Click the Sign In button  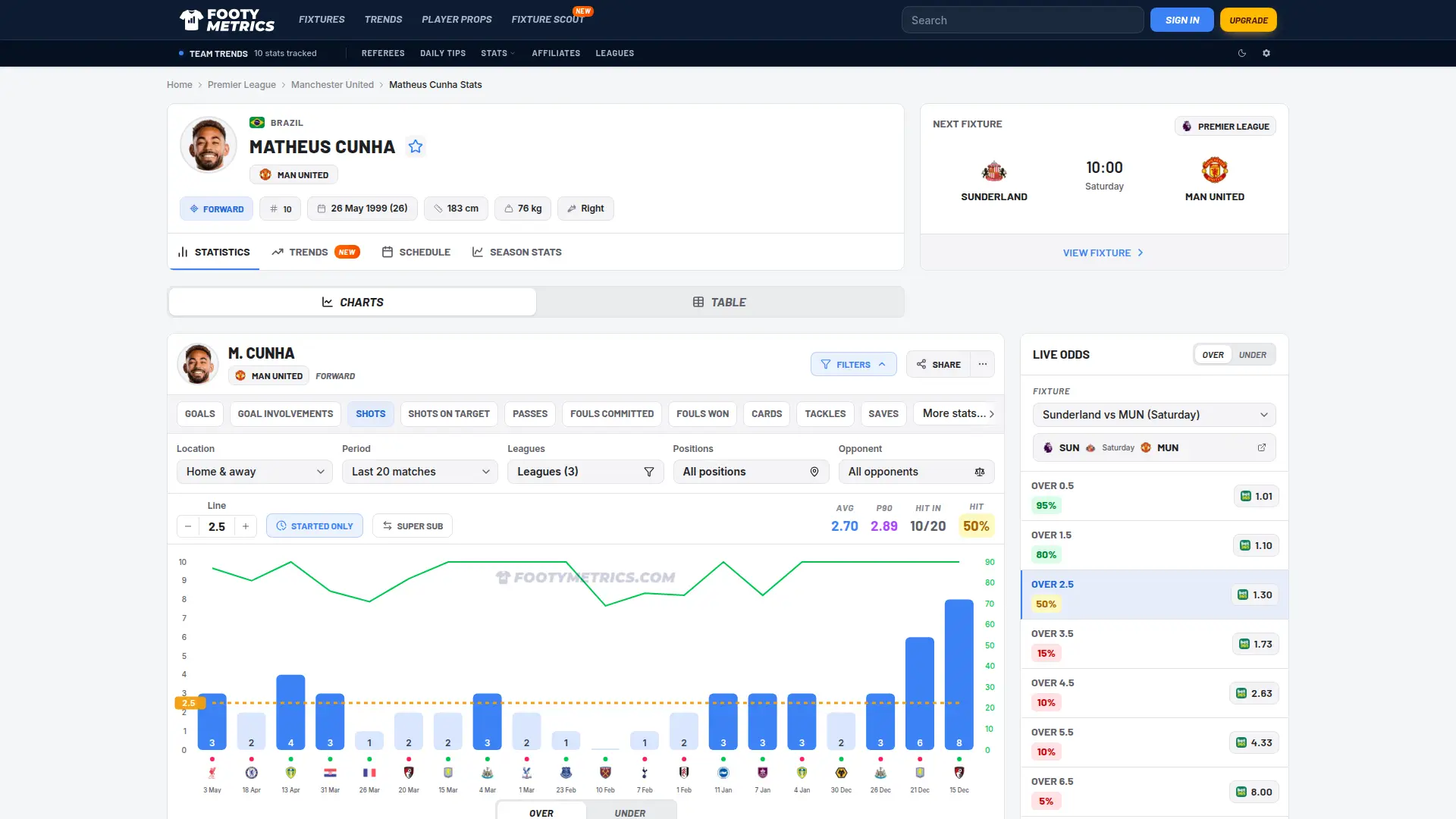tap(1182, 20)
